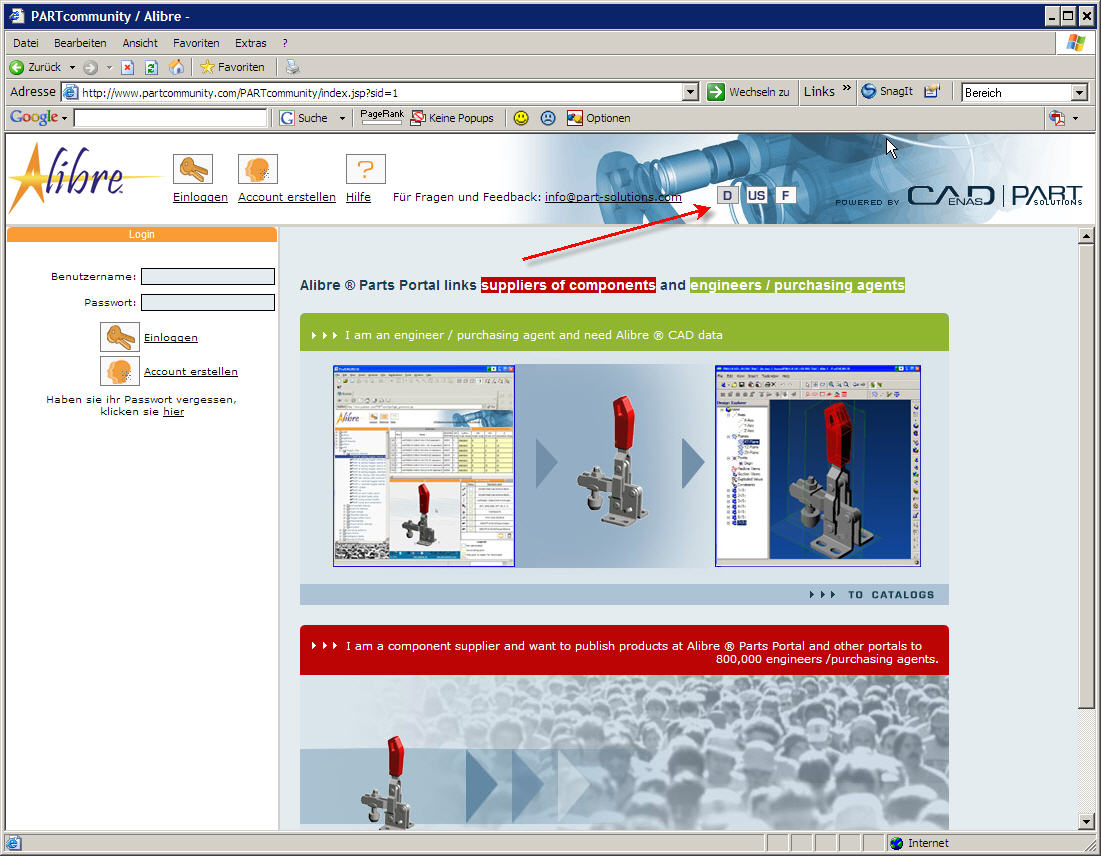Click the page scrollbar up arrow
1101x856 pixels.
tap(1086, 237)
